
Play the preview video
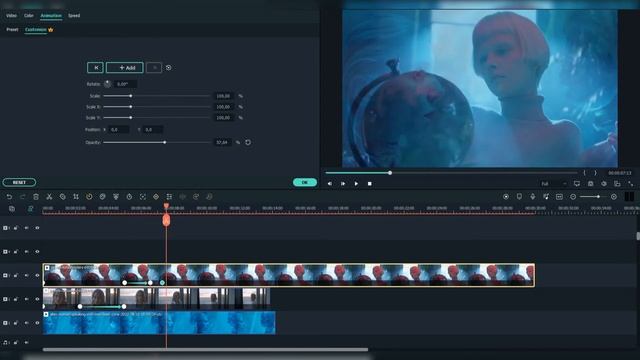pyautogui.click(x=356, y=184)
